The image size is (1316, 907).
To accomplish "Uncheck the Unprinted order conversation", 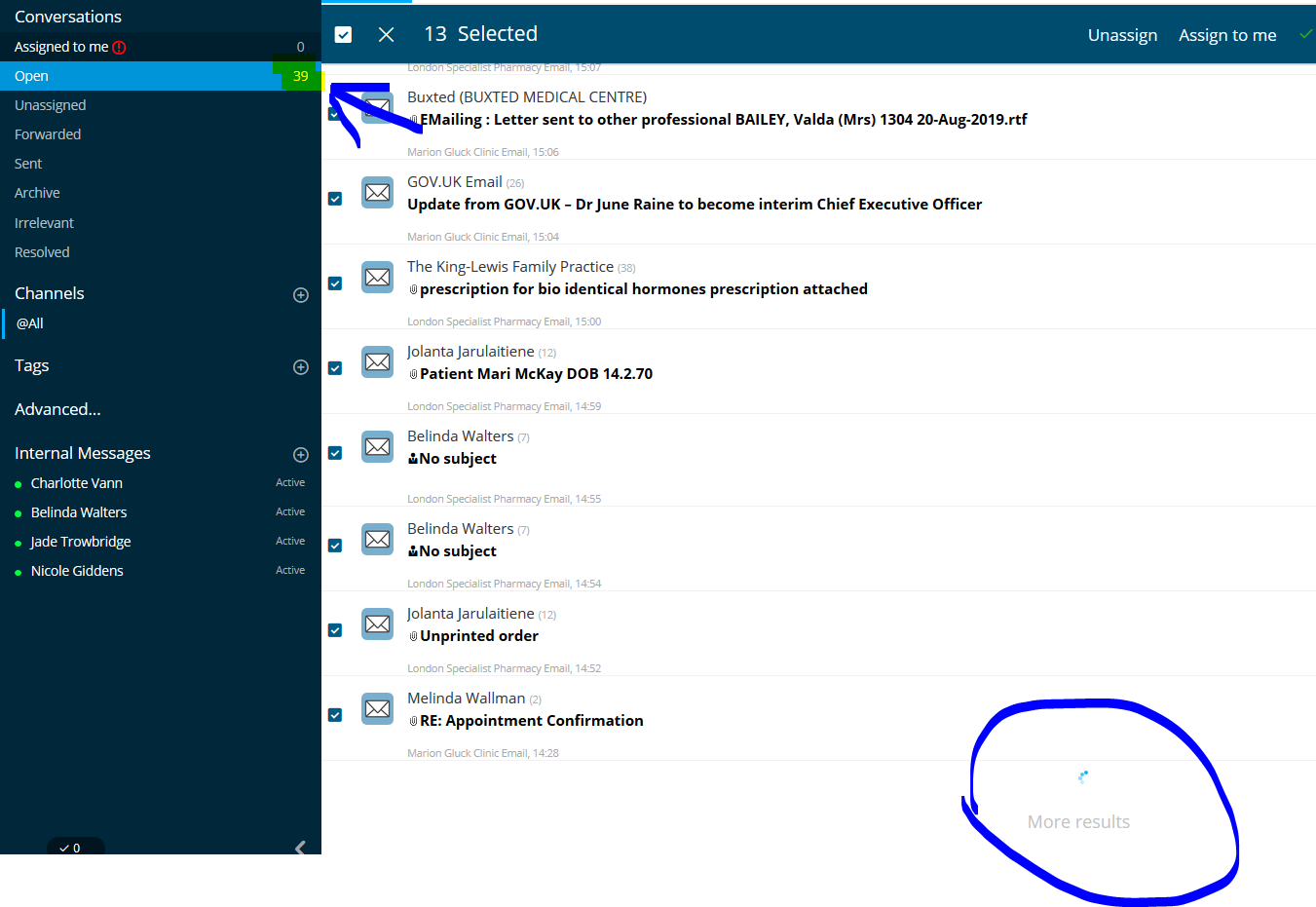I will click(335, 630).
